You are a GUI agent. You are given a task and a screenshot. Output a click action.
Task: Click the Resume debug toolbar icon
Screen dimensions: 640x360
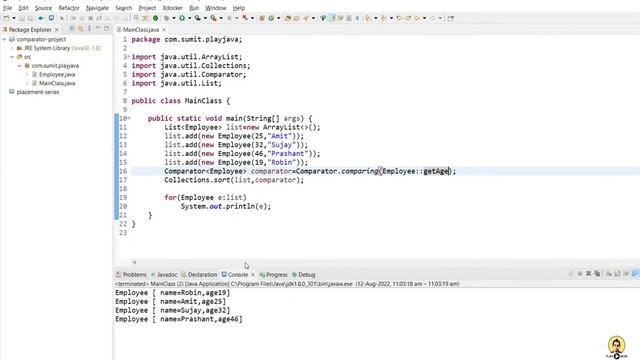tap(73, 18)
